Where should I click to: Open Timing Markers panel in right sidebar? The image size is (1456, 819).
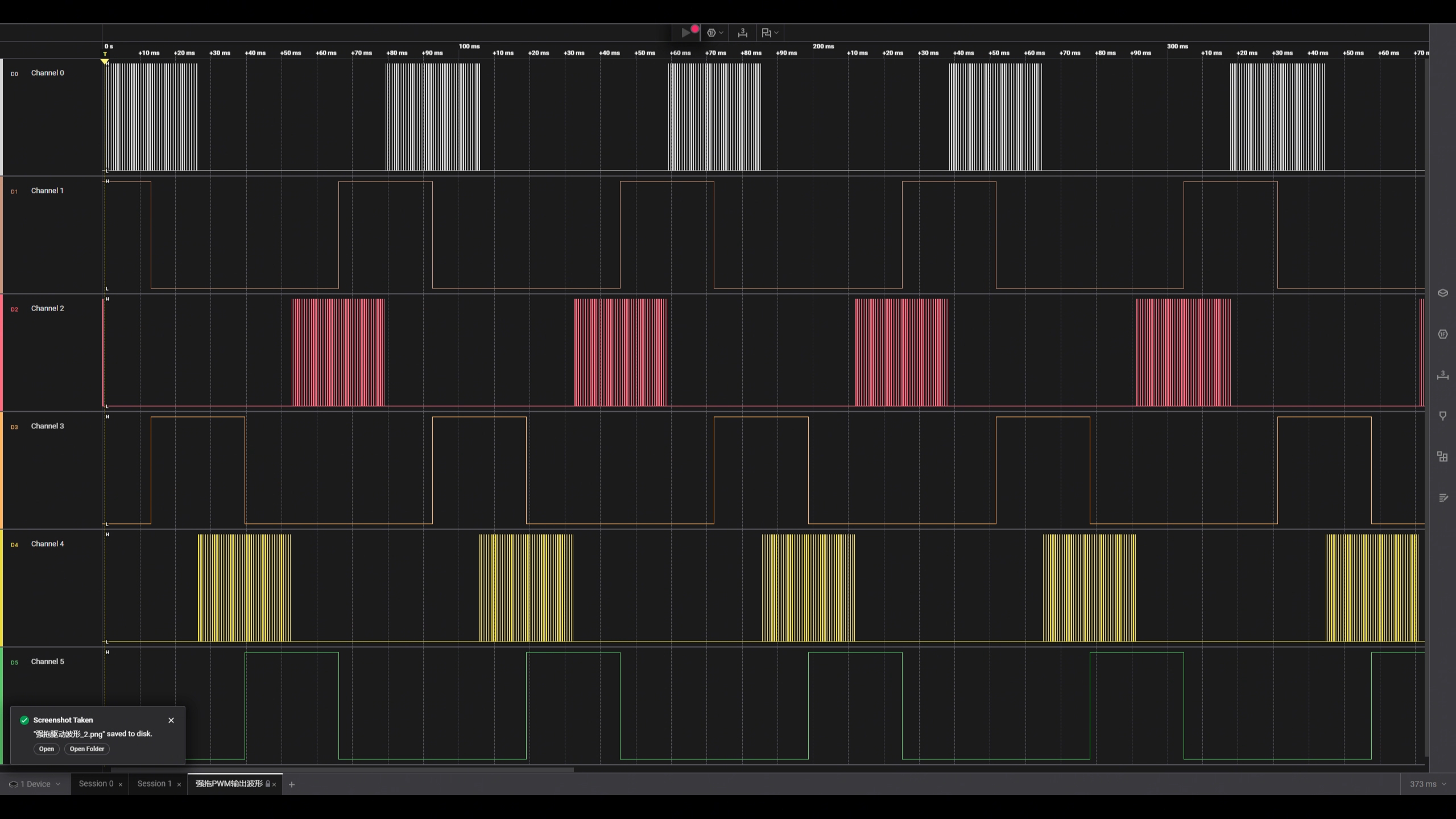coord(1442,416)
